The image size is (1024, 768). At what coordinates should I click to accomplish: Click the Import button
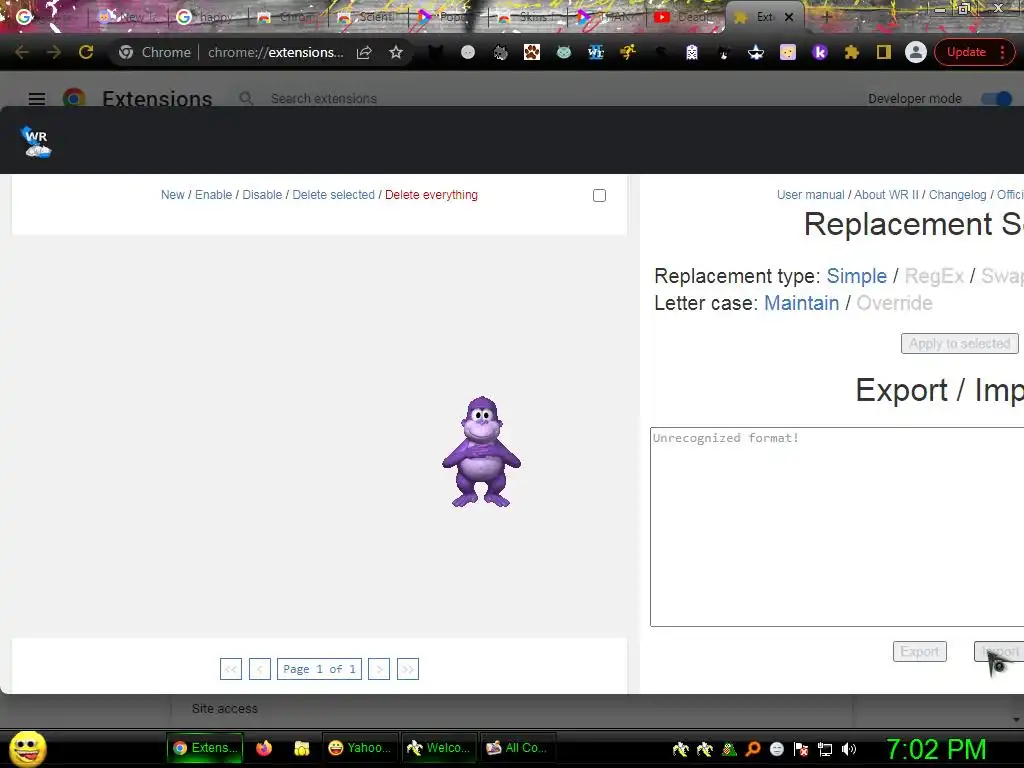[999, 651]
